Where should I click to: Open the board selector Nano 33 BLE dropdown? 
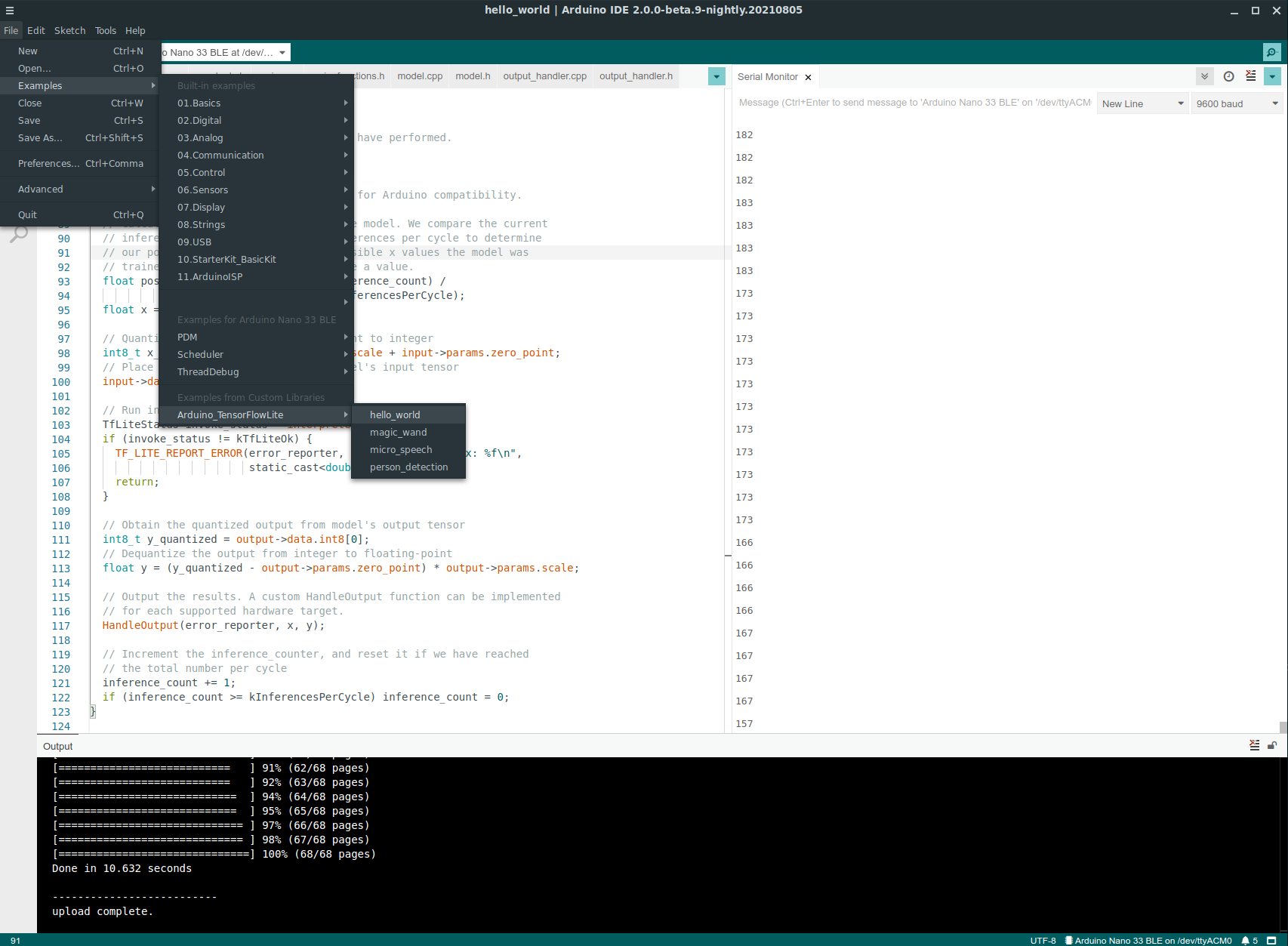[x=225, y=52]
